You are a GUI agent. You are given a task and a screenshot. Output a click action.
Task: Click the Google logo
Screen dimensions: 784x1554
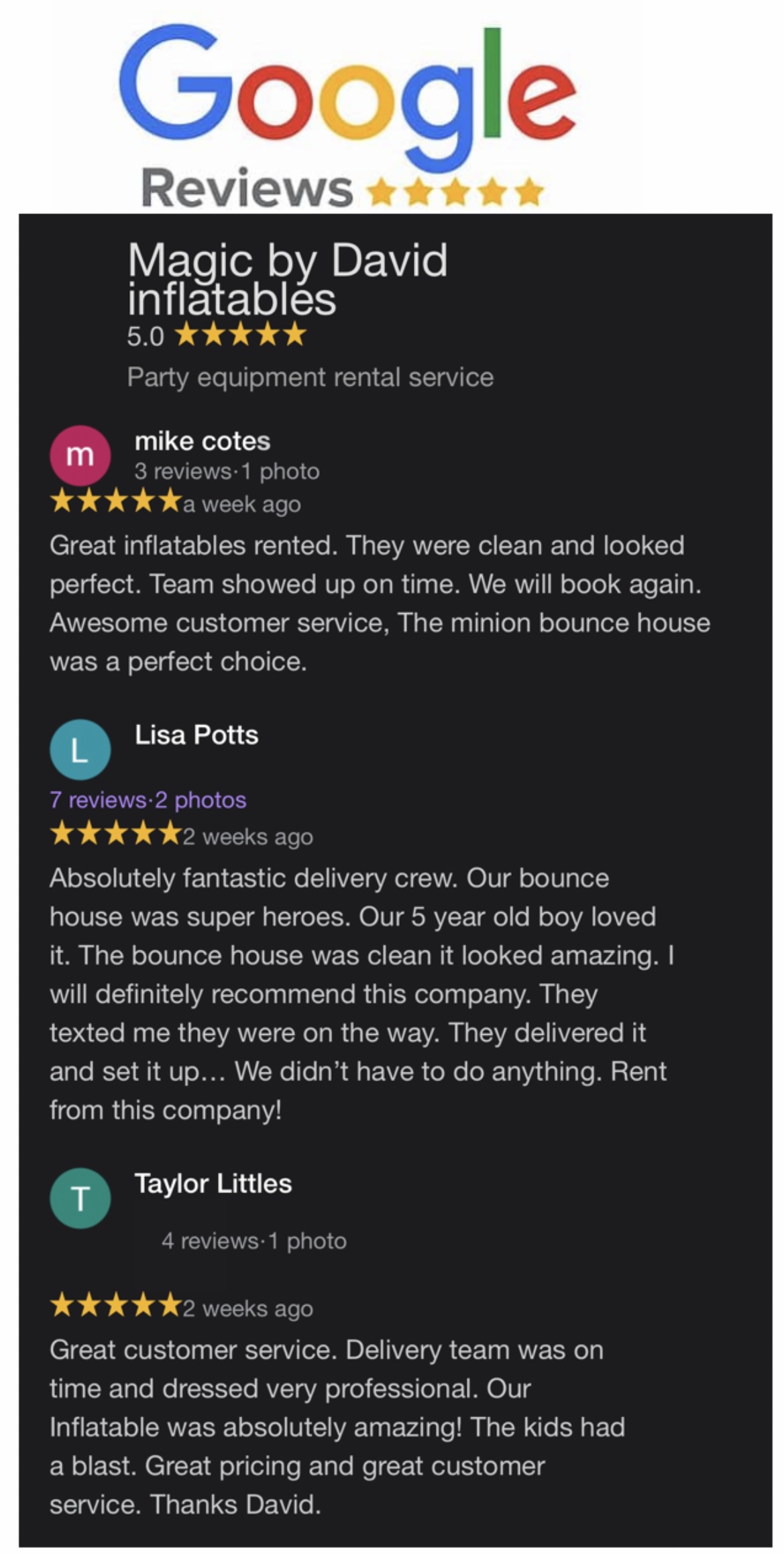click(x=347, y=93)
